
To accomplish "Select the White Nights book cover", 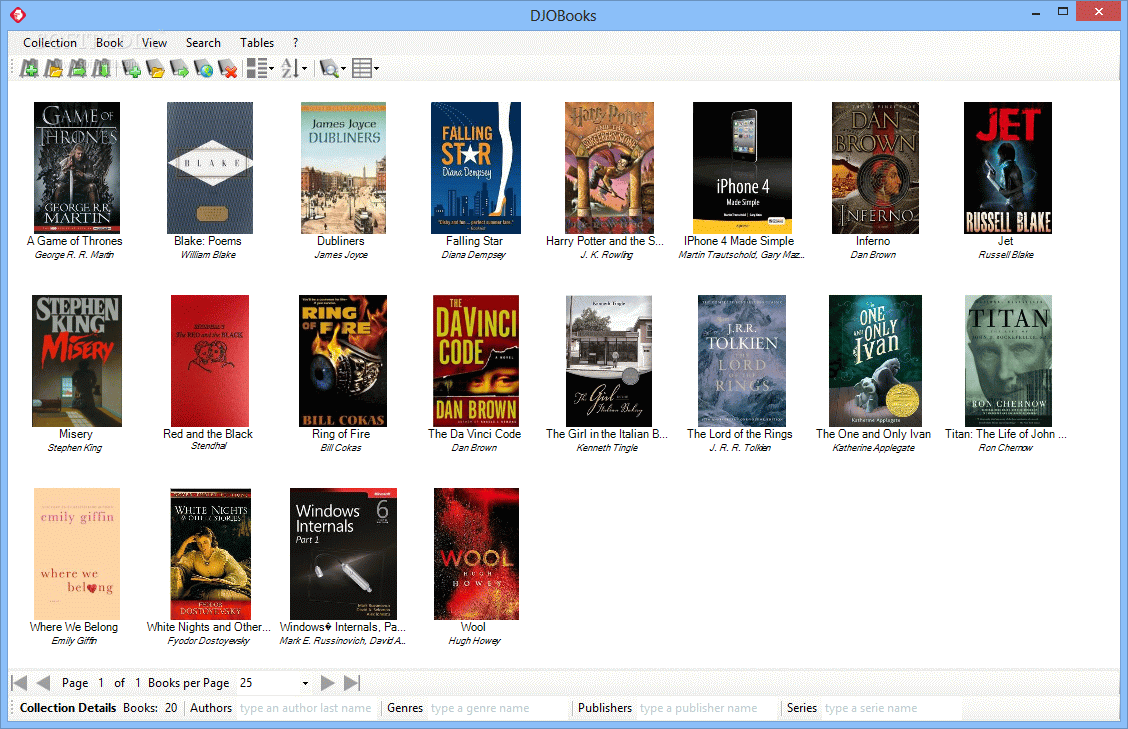I will coord(210,553).
